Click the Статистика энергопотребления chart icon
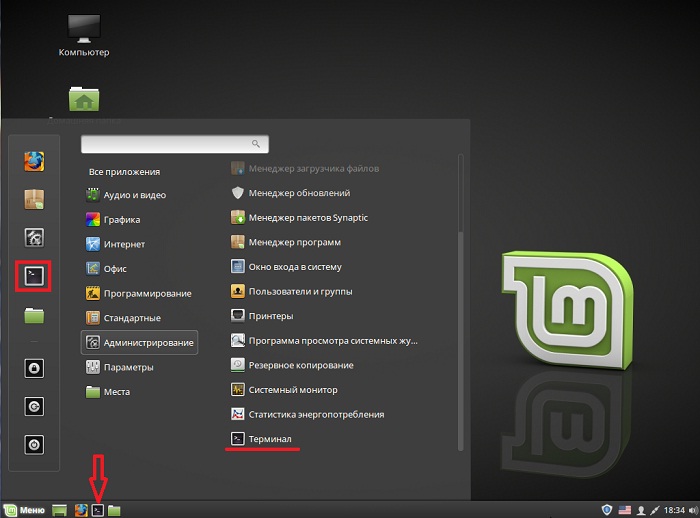The height and width of the screenshot is (518, 700). tap(238, 414)
